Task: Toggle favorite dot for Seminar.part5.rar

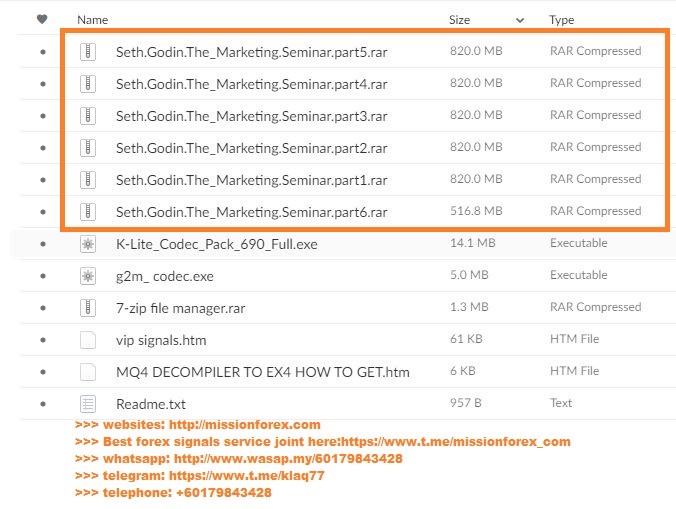Action: click(x=43, y=52)
